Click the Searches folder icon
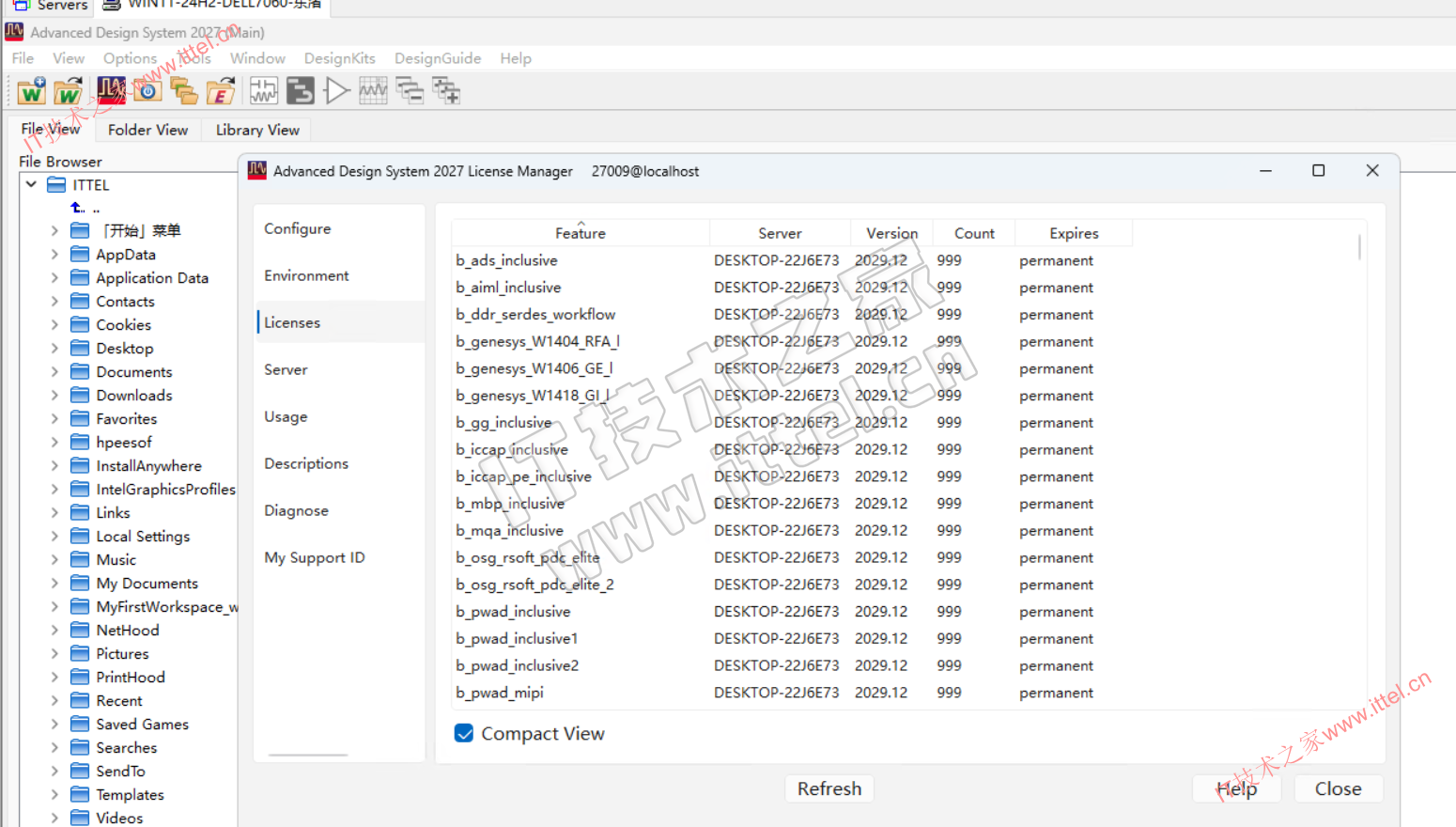This screenshot has width=1456, height=827. click(80, 747)
